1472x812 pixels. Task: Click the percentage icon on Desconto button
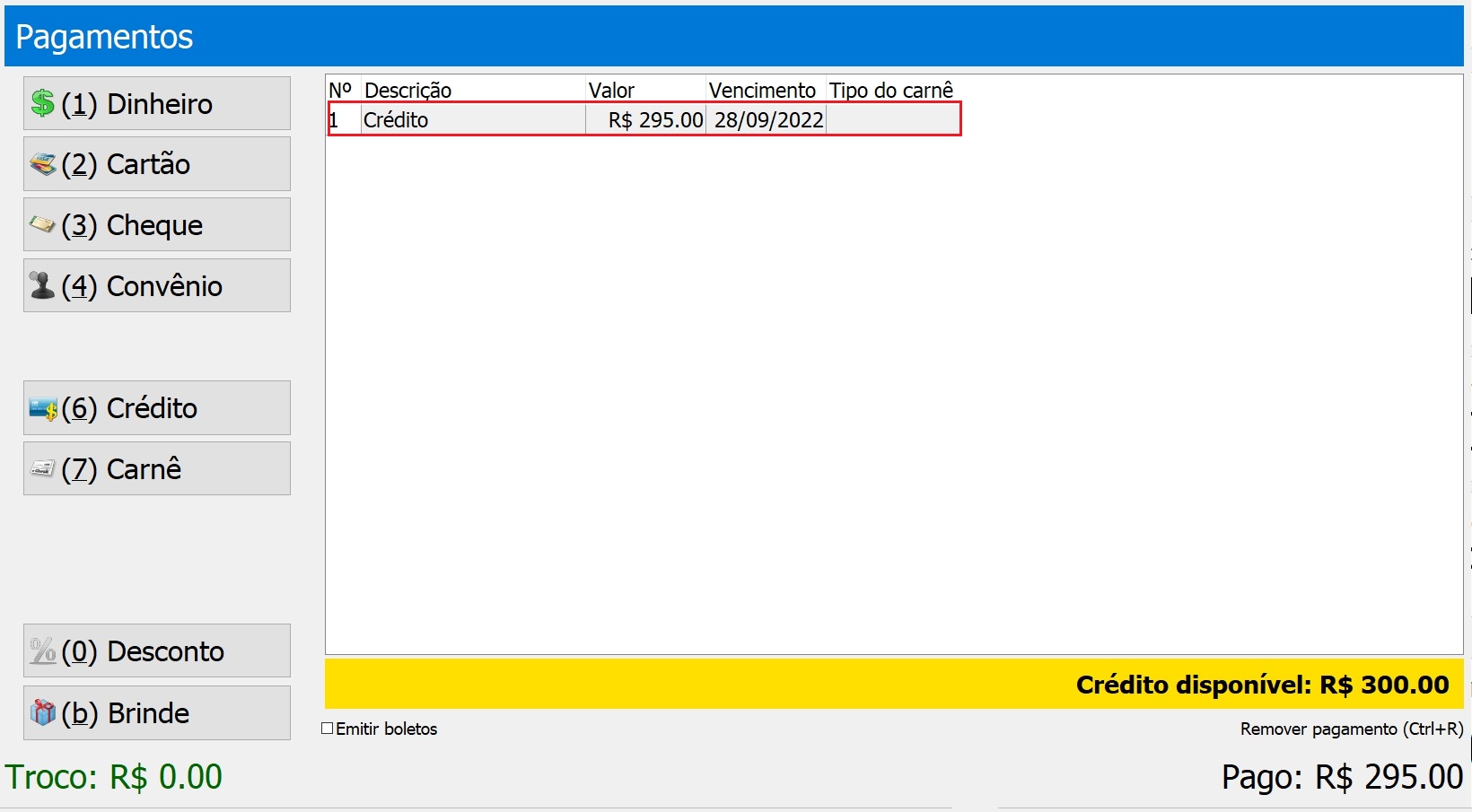pos(40,650)
